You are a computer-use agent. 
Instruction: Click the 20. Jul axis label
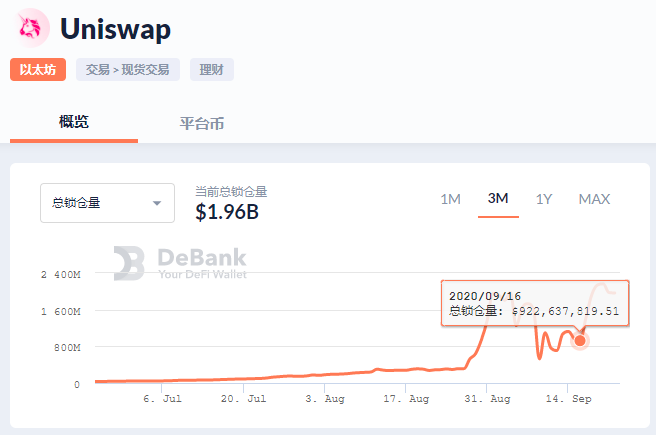pyautogui.click(x=243, y=399)
